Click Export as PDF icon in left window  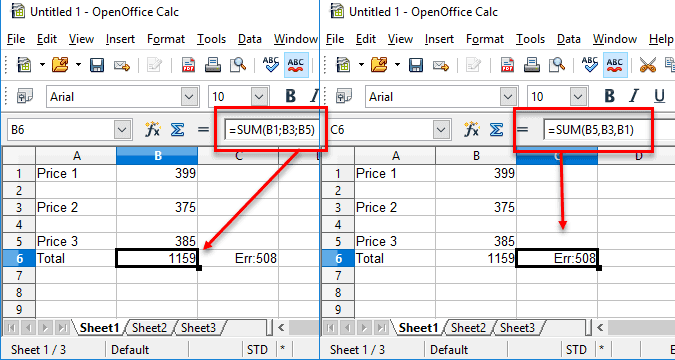click(188, 65)
